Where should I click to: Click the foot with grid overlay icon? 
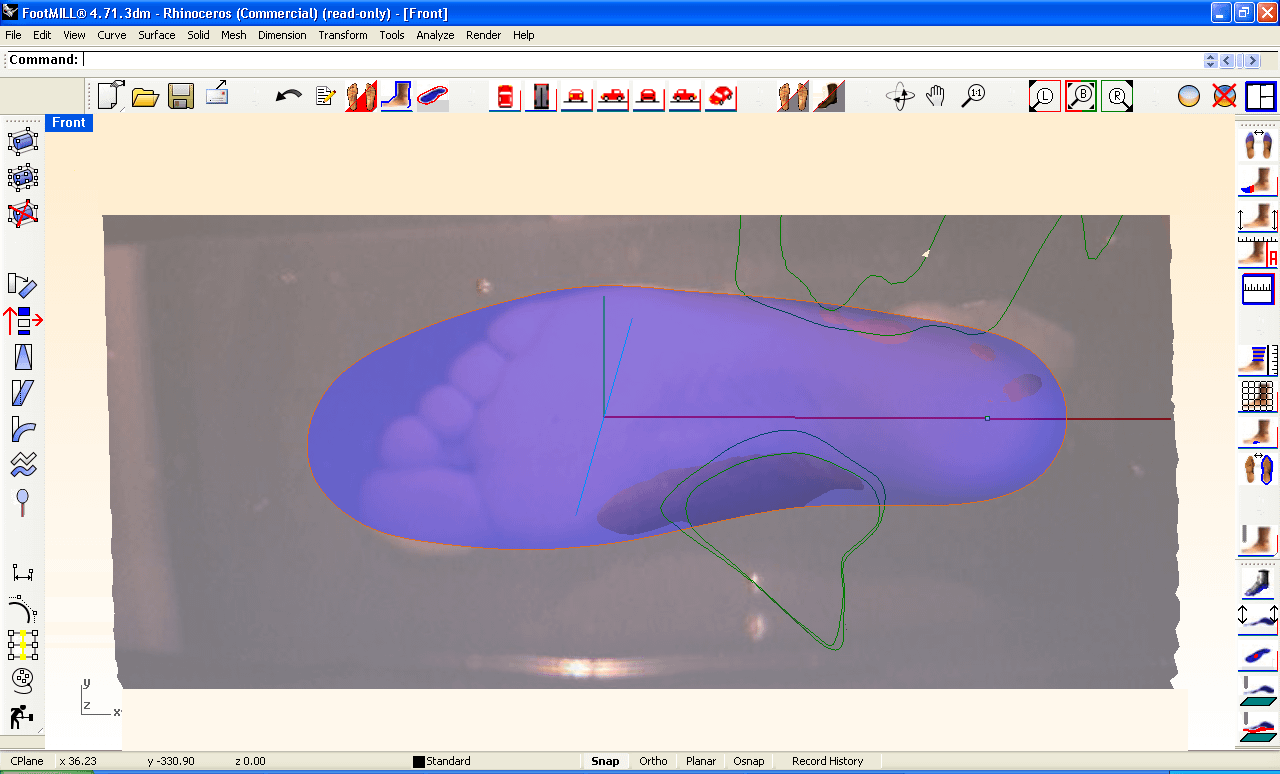pos(1259,396)
